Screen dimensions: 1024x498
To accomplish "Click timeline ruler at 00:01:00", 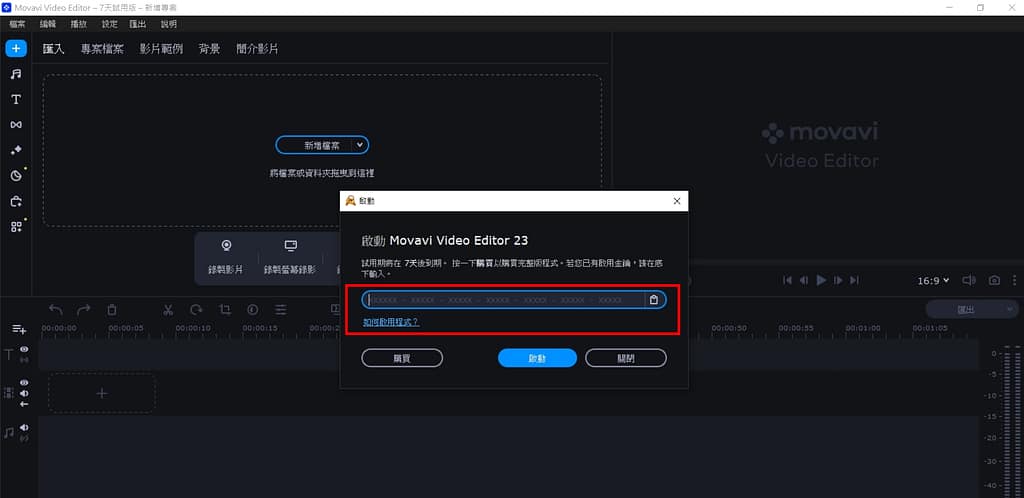I will click(x=863, y=328).
